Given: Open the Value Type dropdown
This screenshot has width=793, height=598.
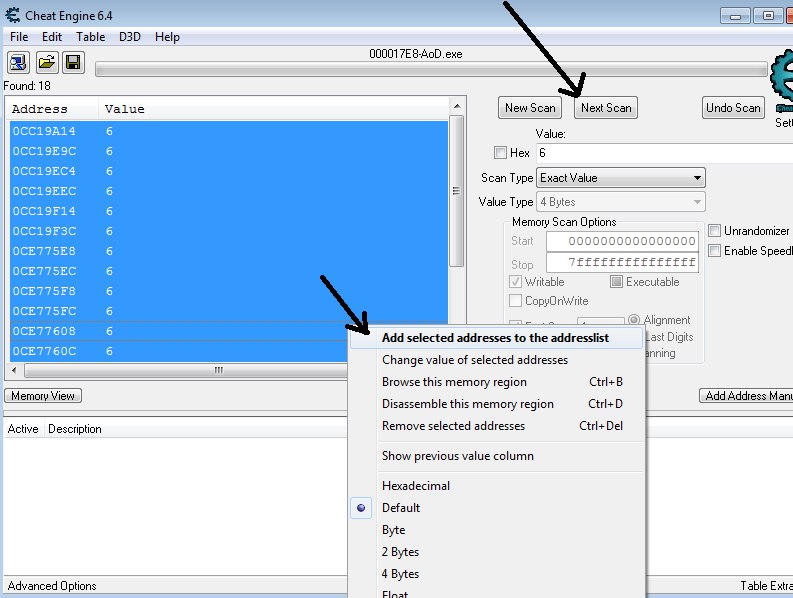Looking at the screenshot, I should [x=621, y=202].
